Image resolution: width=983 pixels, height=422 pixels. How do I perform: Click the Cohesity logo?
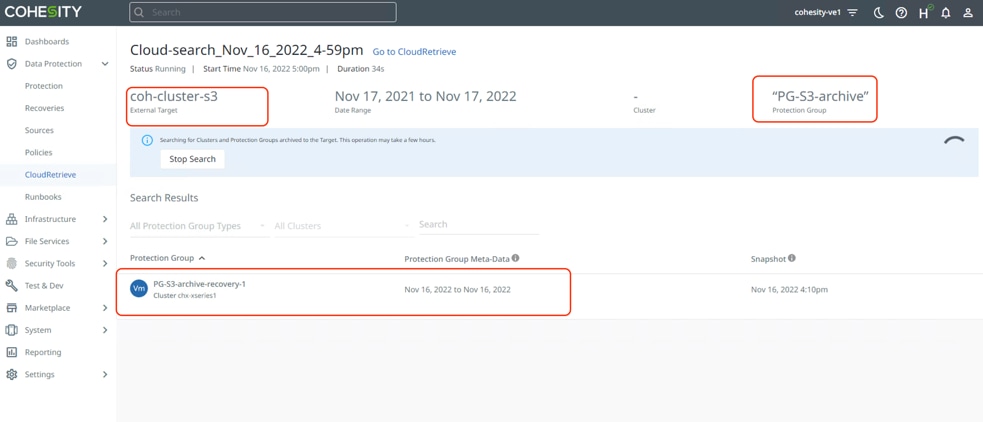[x=42, y=12]
